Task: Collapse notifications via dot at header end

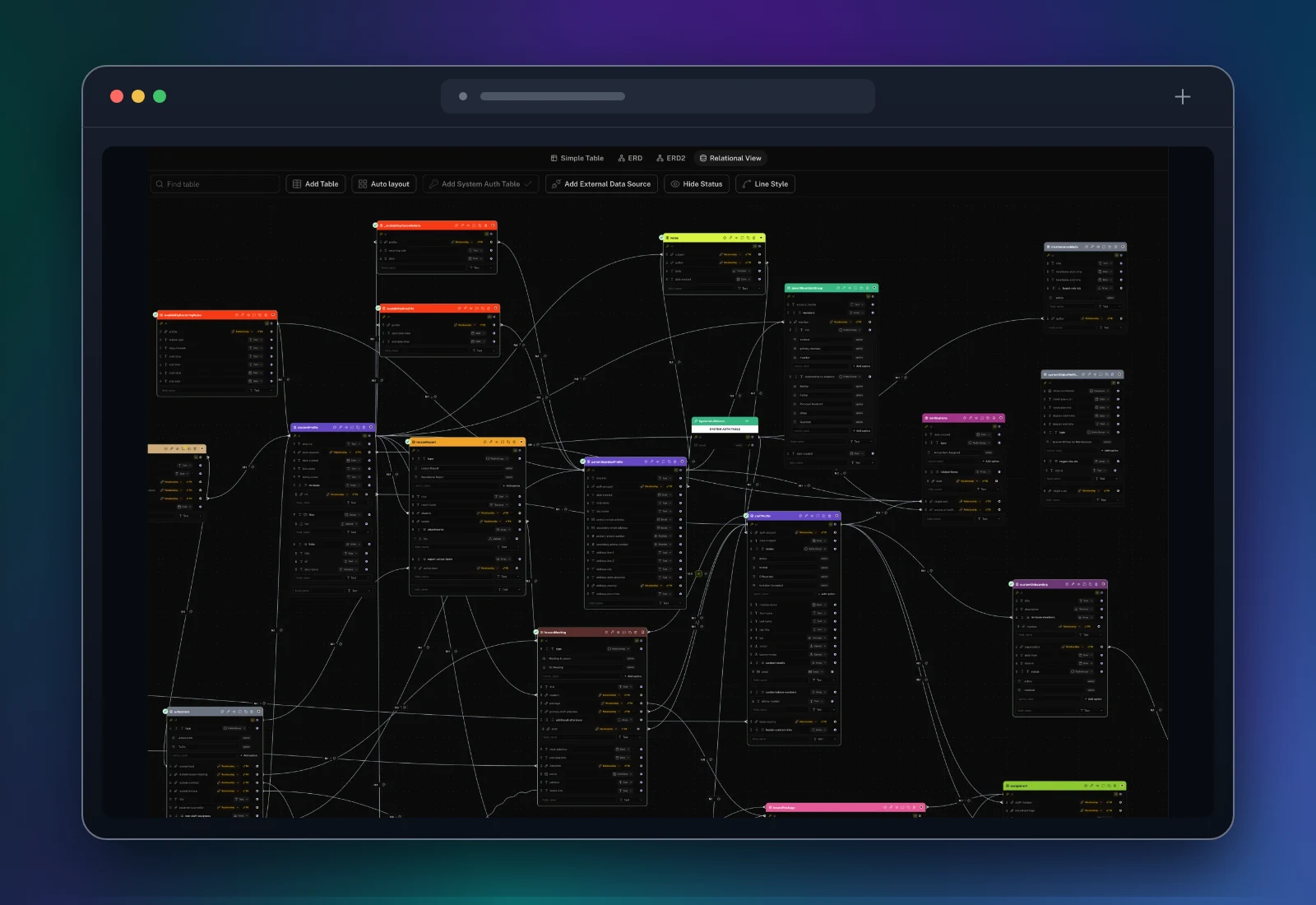Action: point(1001,418)
